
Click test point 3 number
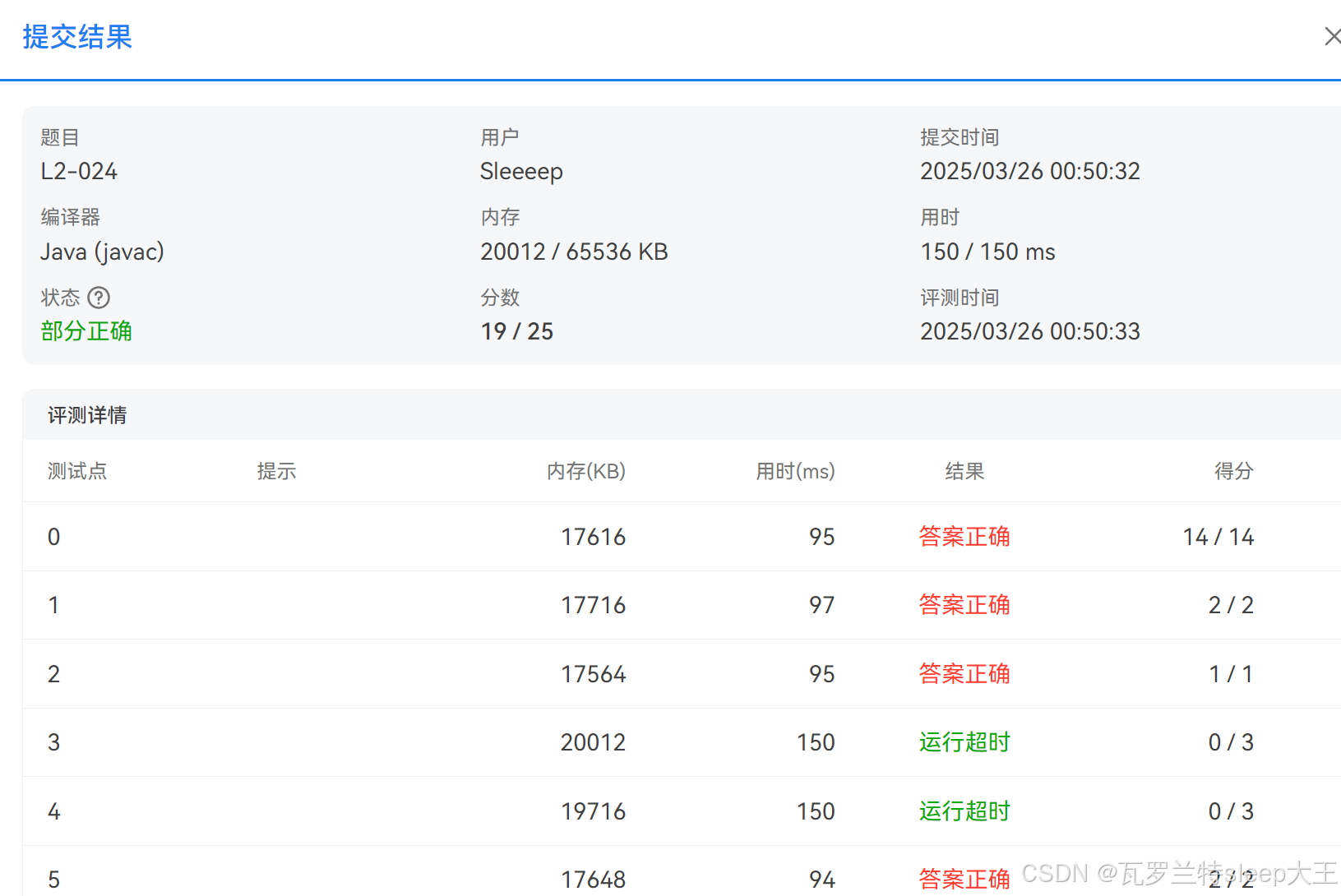coord(53,742)
